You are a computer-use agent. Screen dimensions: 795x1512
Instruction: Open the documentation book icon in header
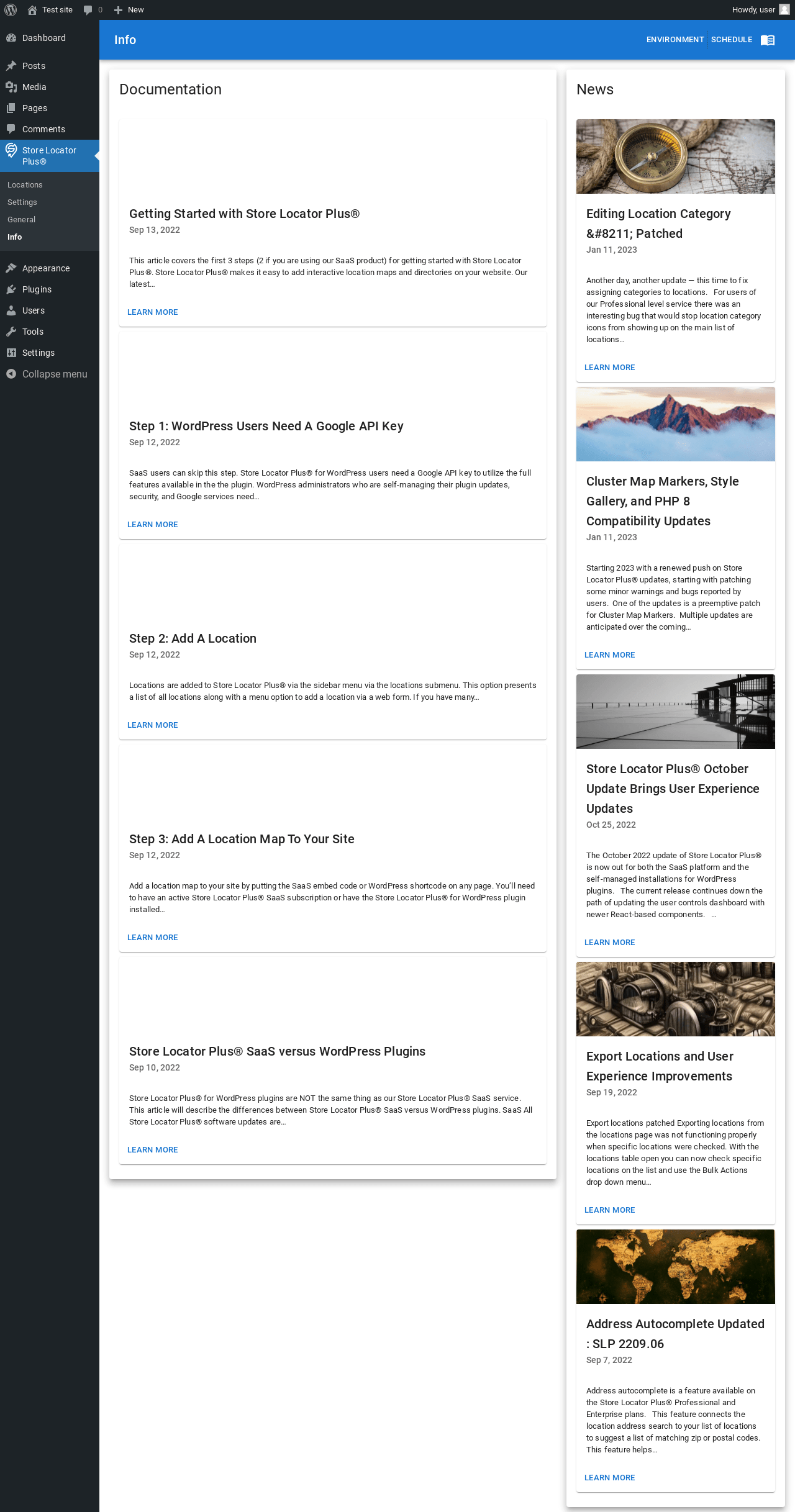click(x=768, y=40)
